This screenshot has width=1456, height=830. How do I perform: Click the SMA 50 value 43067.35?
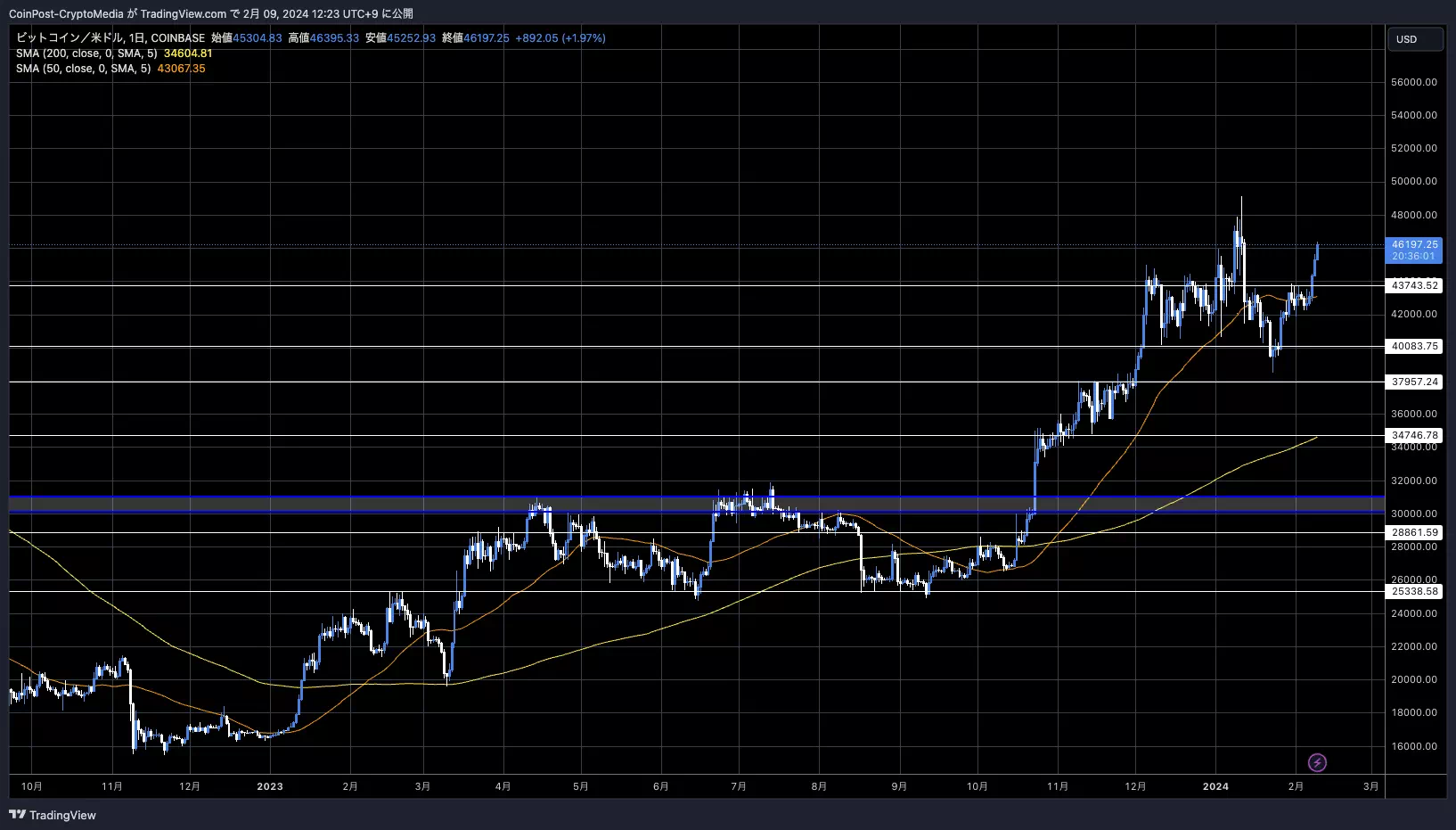click(181, 69)
